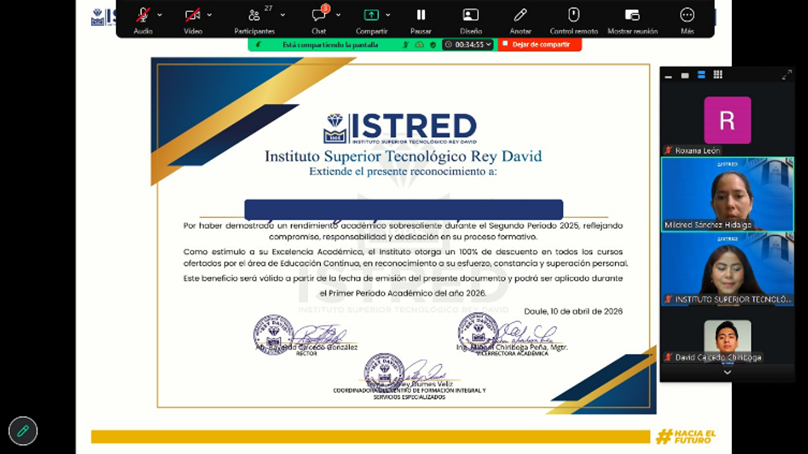Open the Chat panel
This screenshot has height=454, width=808.
coord(319,16)
